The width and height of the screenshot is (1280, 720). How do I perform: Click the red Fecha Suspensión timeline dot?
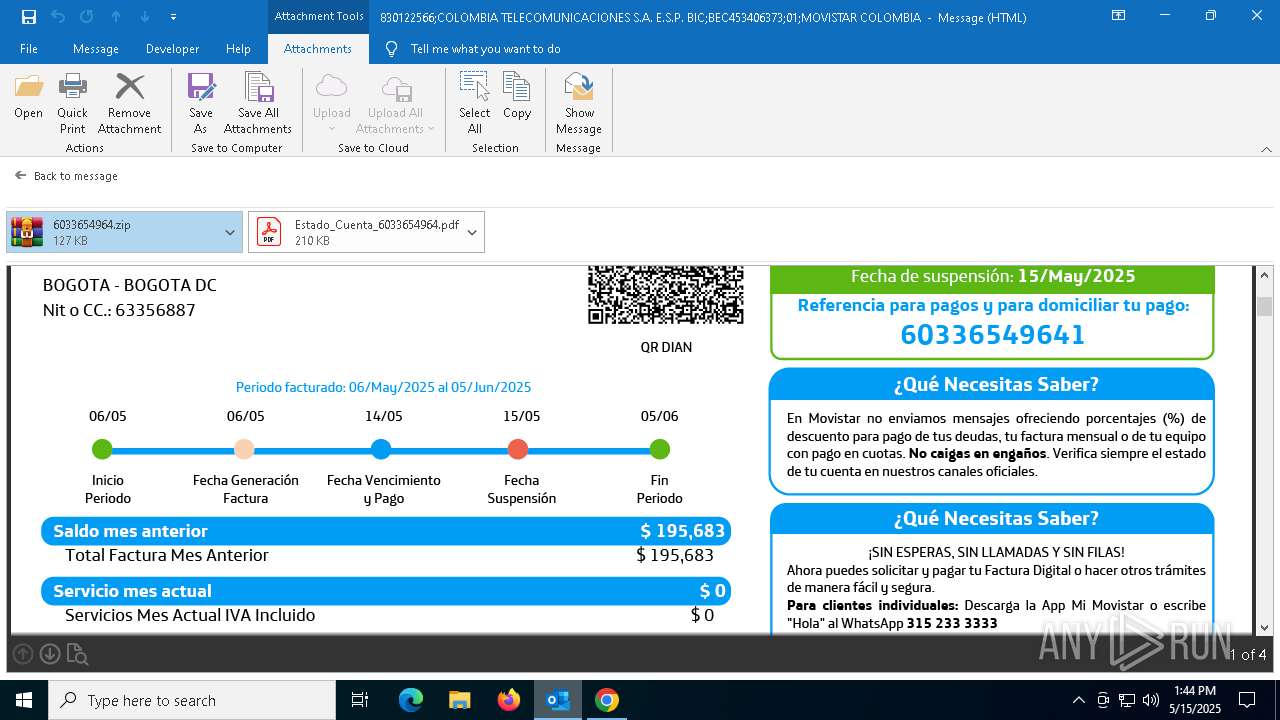[518, 449]
